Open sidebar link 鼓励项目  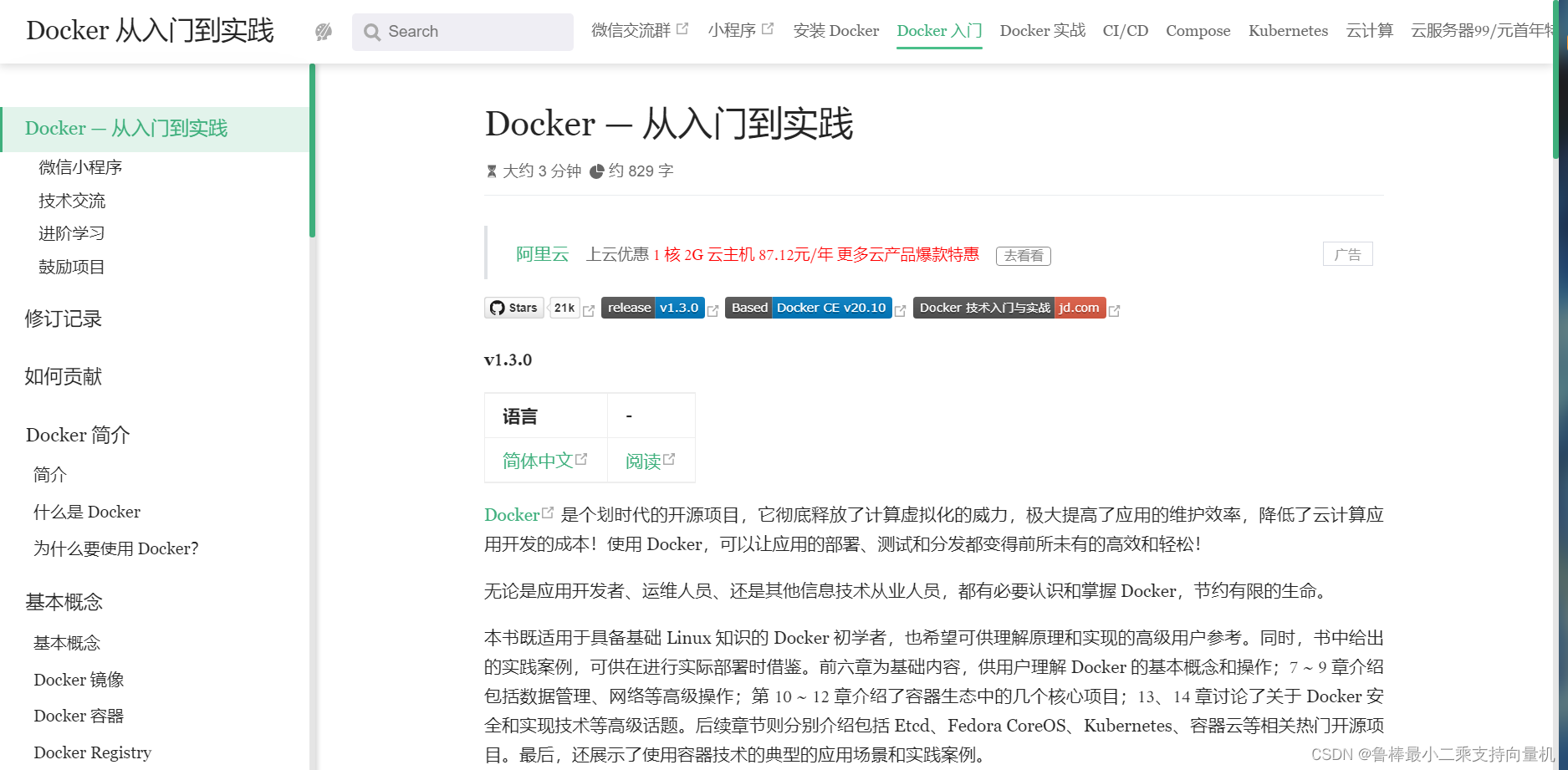(72, 267)
